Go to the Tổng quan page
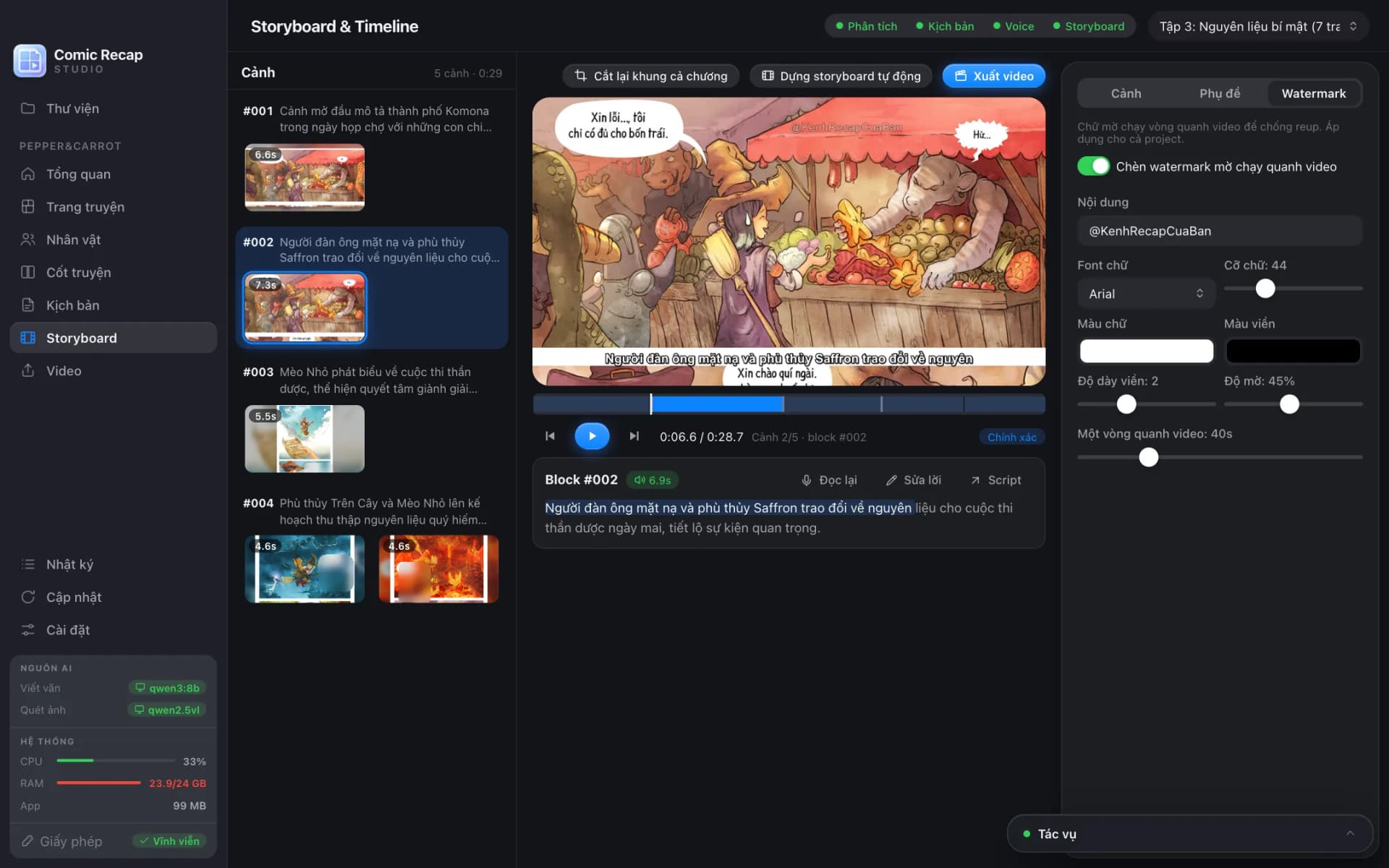Screen dimensions: 1389x868 pos(114,174)
